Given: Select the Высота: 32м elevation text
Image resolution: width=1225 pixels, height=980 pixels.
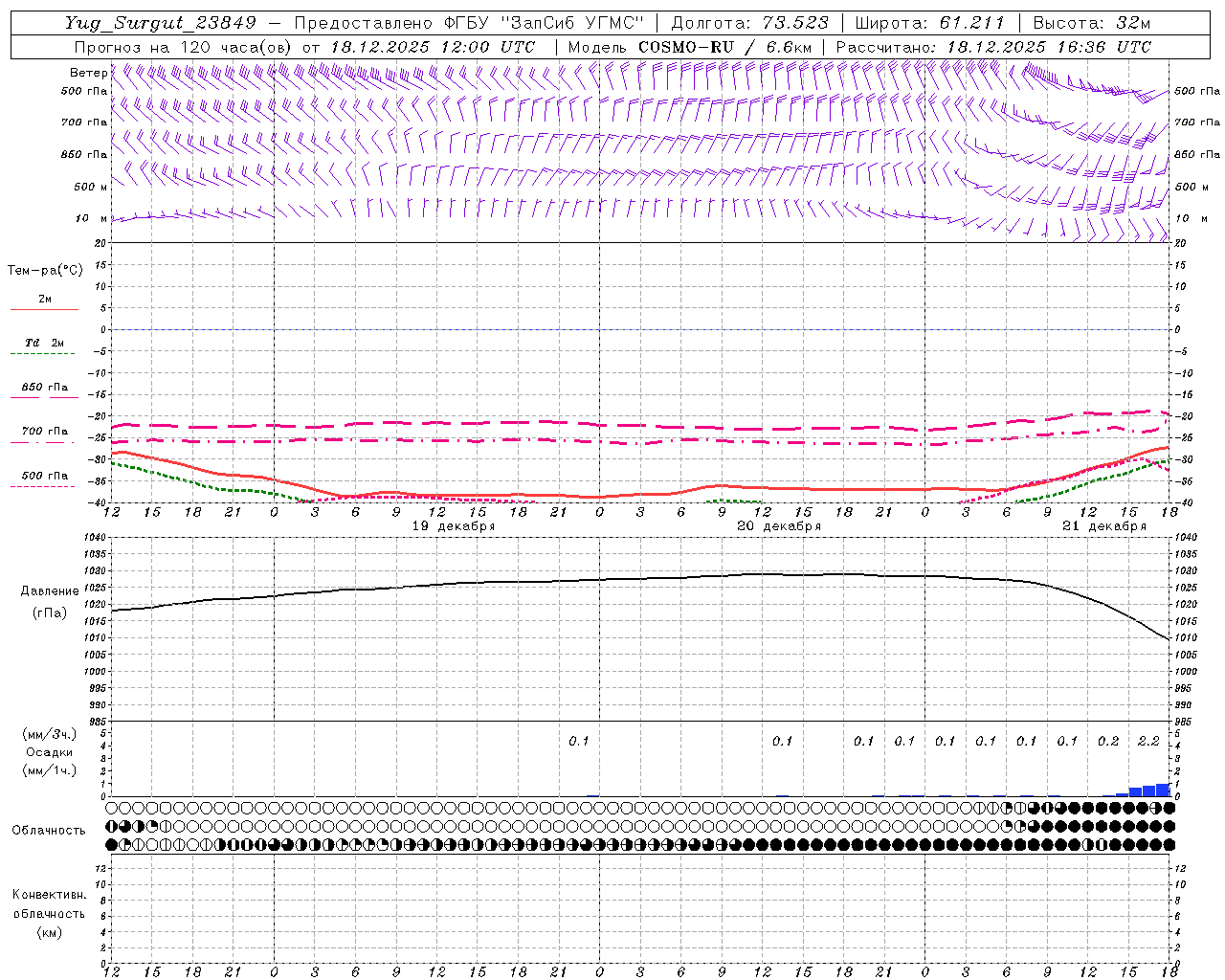Looking at the screenshot, I should (1092, 23).
